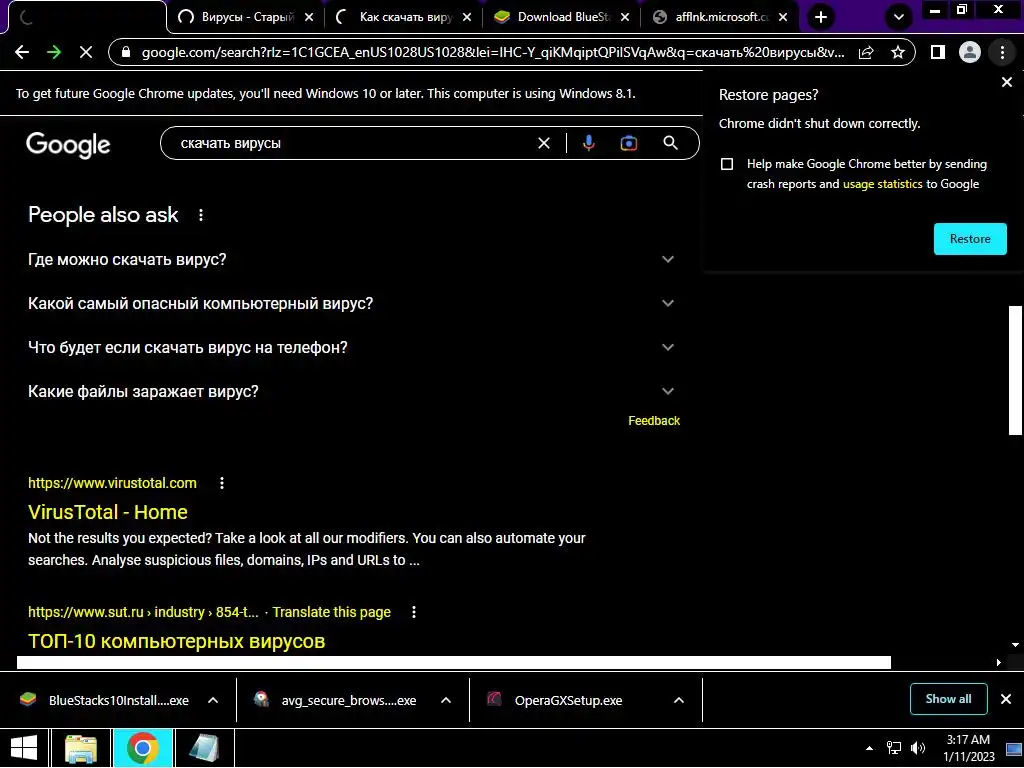Start voice search with the microphone

point(588,143)
